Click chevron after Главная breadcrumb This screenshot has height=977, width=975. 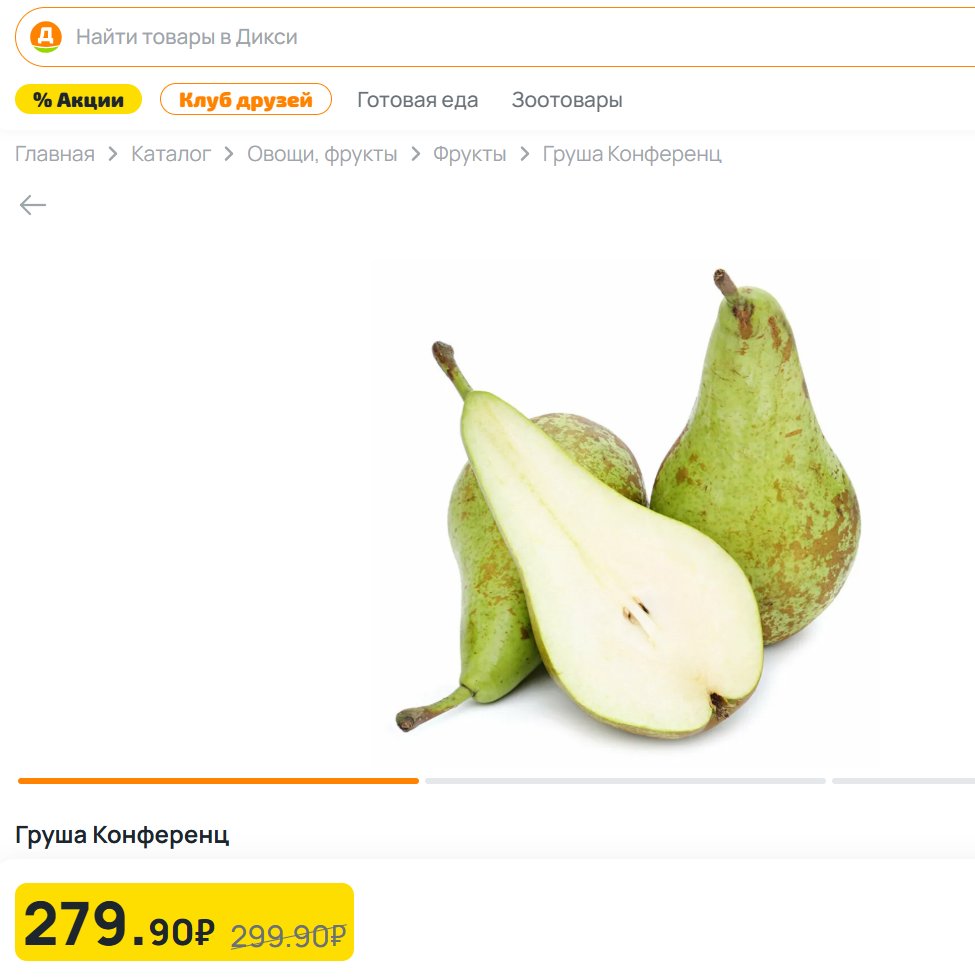tap(113, 154)
